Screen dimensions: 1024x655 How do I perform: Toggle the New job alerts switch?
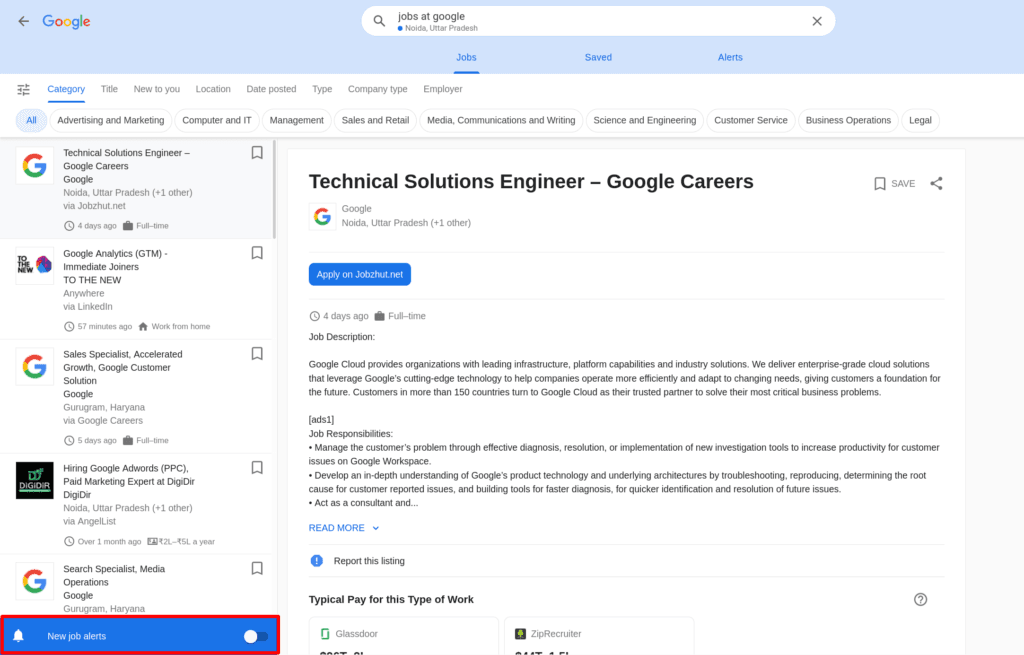255,636
